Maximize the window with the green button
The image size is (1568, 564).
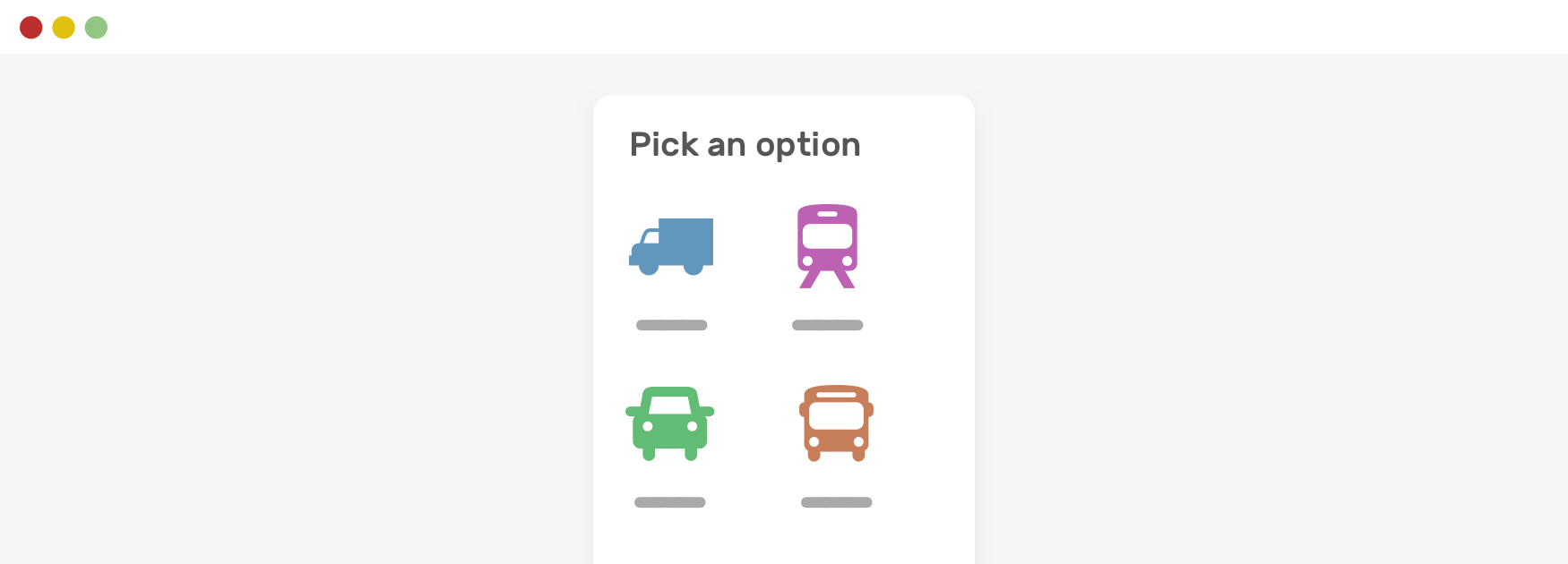[x=96, y=28]
